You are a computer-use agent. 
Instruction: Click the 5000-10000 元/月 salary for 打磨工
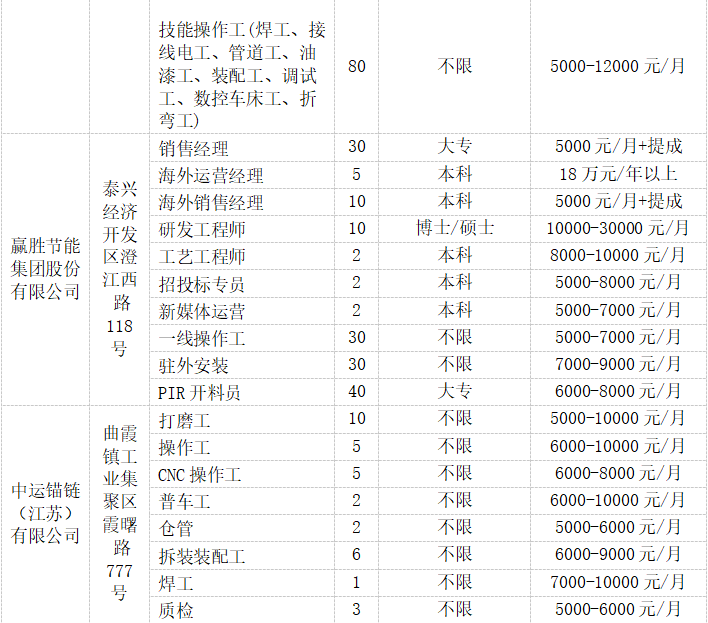click(618, 418)
